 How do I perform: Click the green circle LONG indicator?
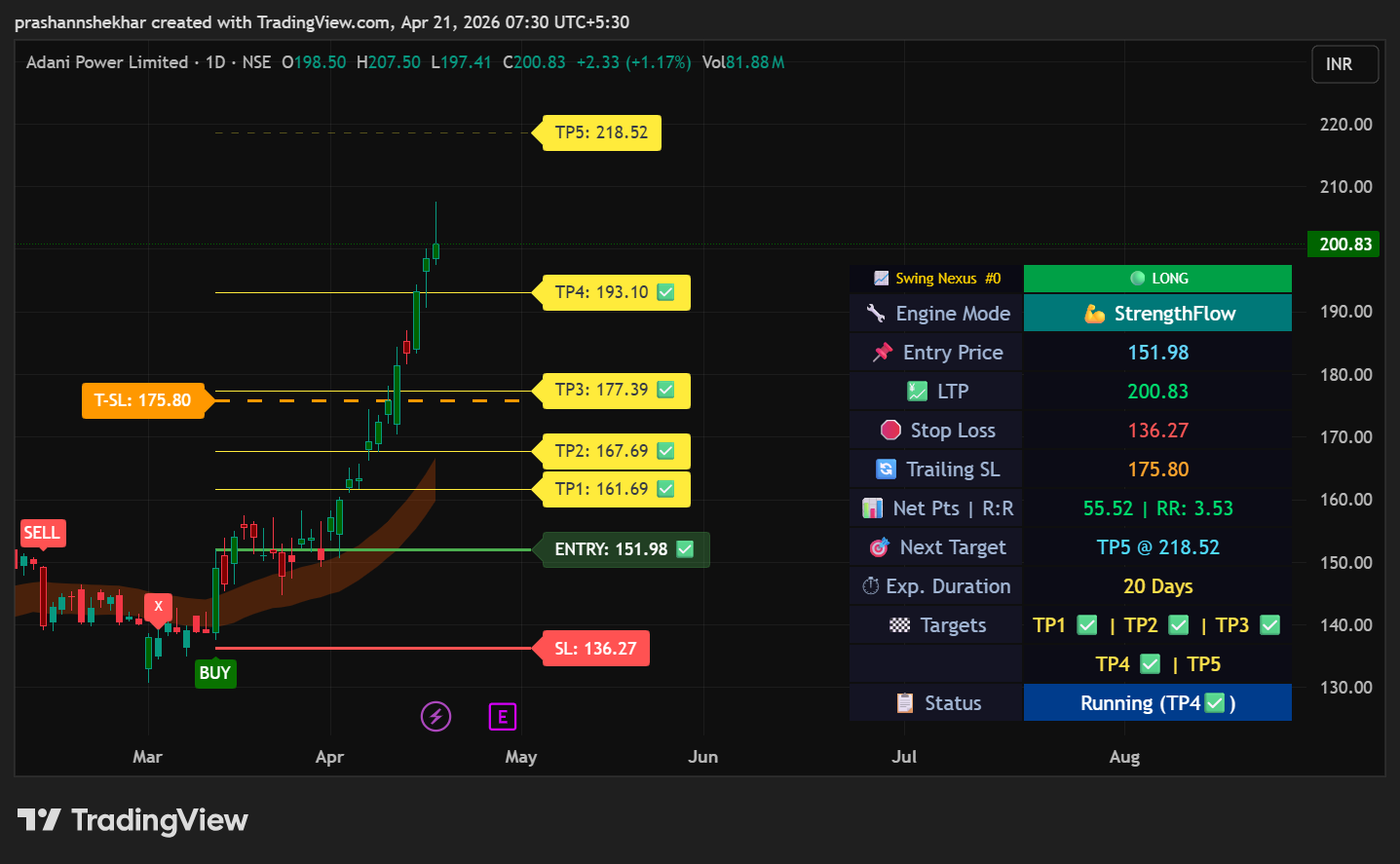click(x=1137, y=278)
